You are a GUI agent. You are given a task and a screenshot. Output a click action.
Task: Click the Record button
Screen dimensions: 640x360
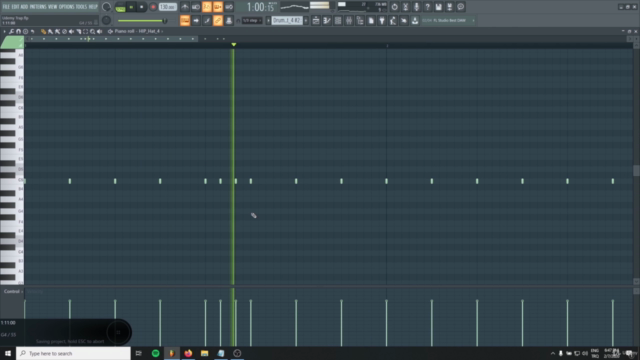(x=153, y=7)
